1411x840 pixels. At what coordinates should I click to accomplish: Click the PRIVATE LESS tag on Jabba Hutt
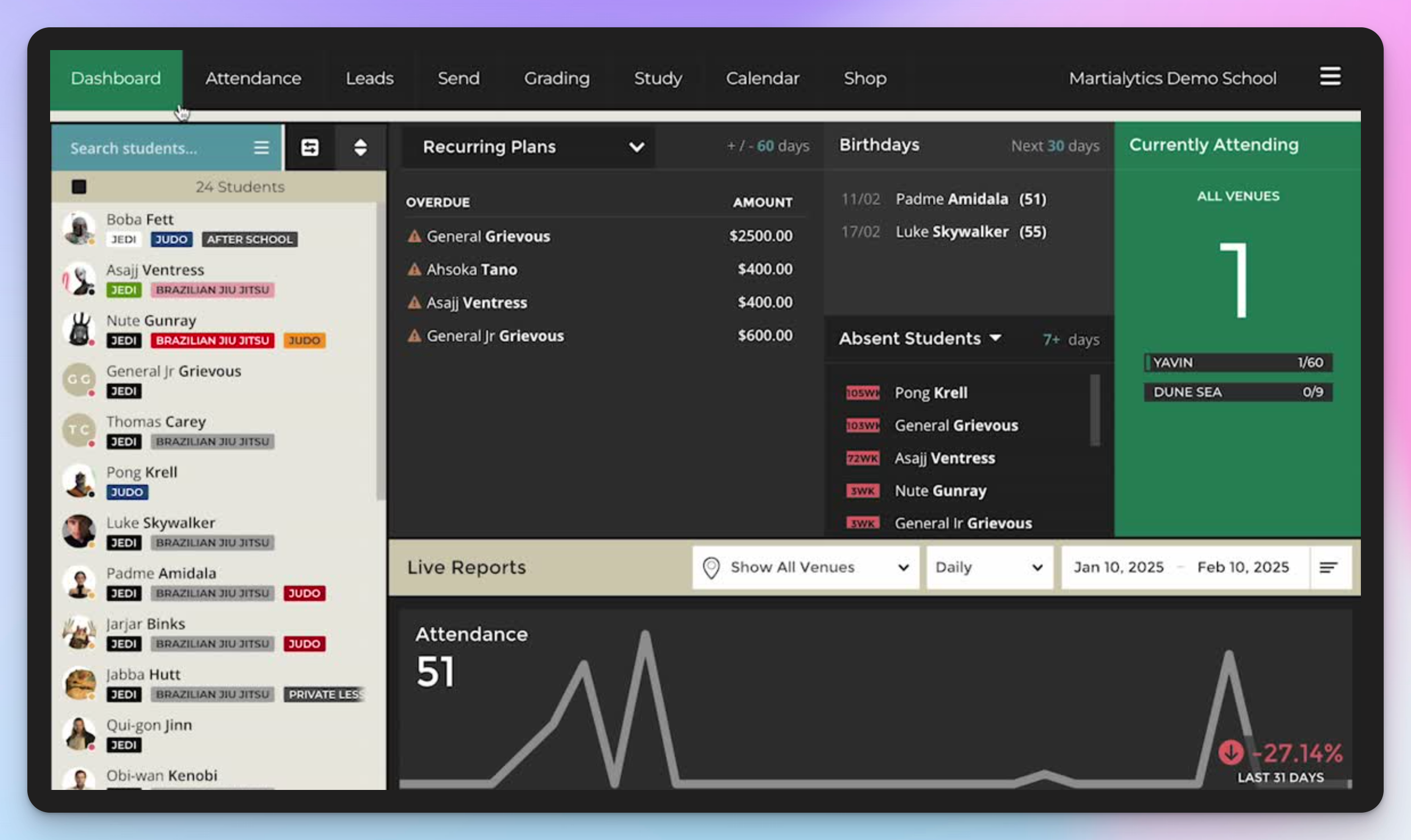tap(325, 694)
